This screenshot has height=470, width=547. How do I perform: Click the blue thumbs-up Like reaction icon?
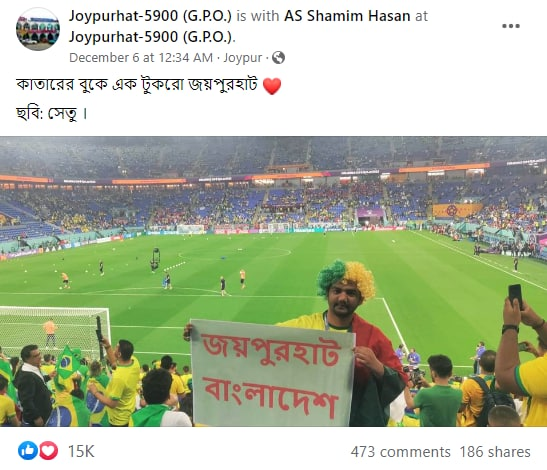coord(28,450)
